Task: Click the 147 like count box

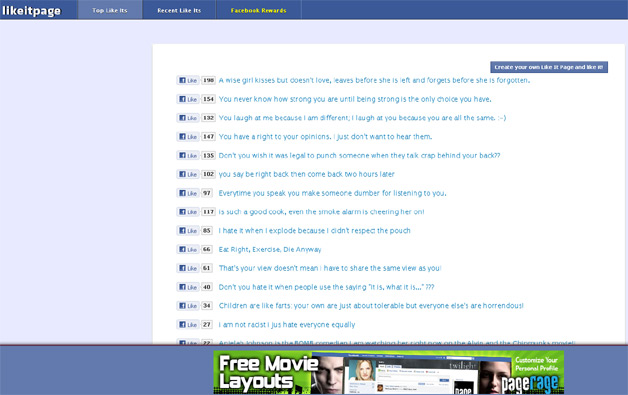Action: 208,137
